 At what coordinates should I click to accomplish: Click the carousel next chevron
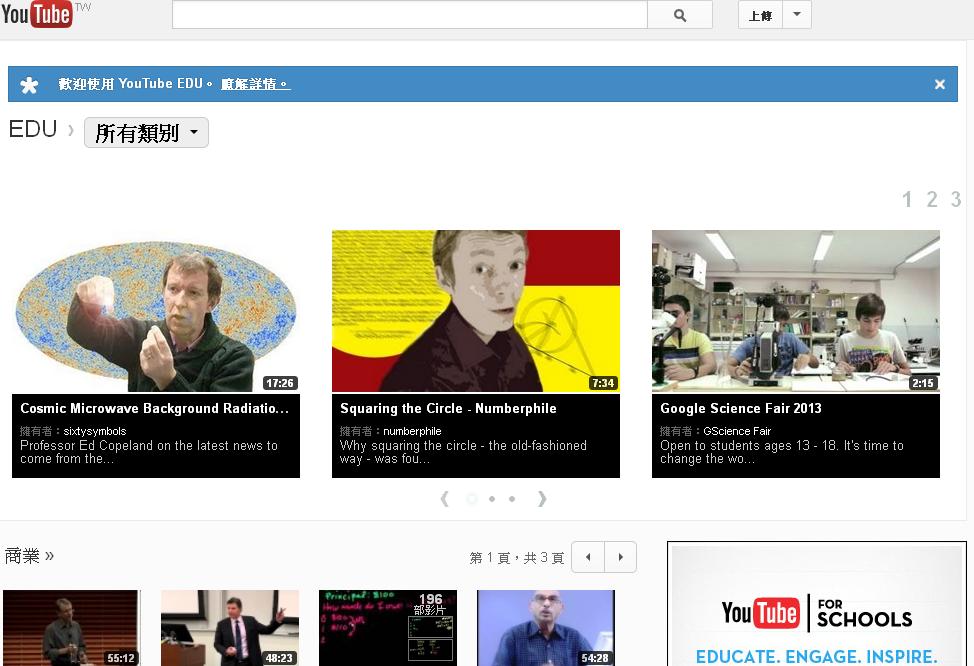[542, 499]
